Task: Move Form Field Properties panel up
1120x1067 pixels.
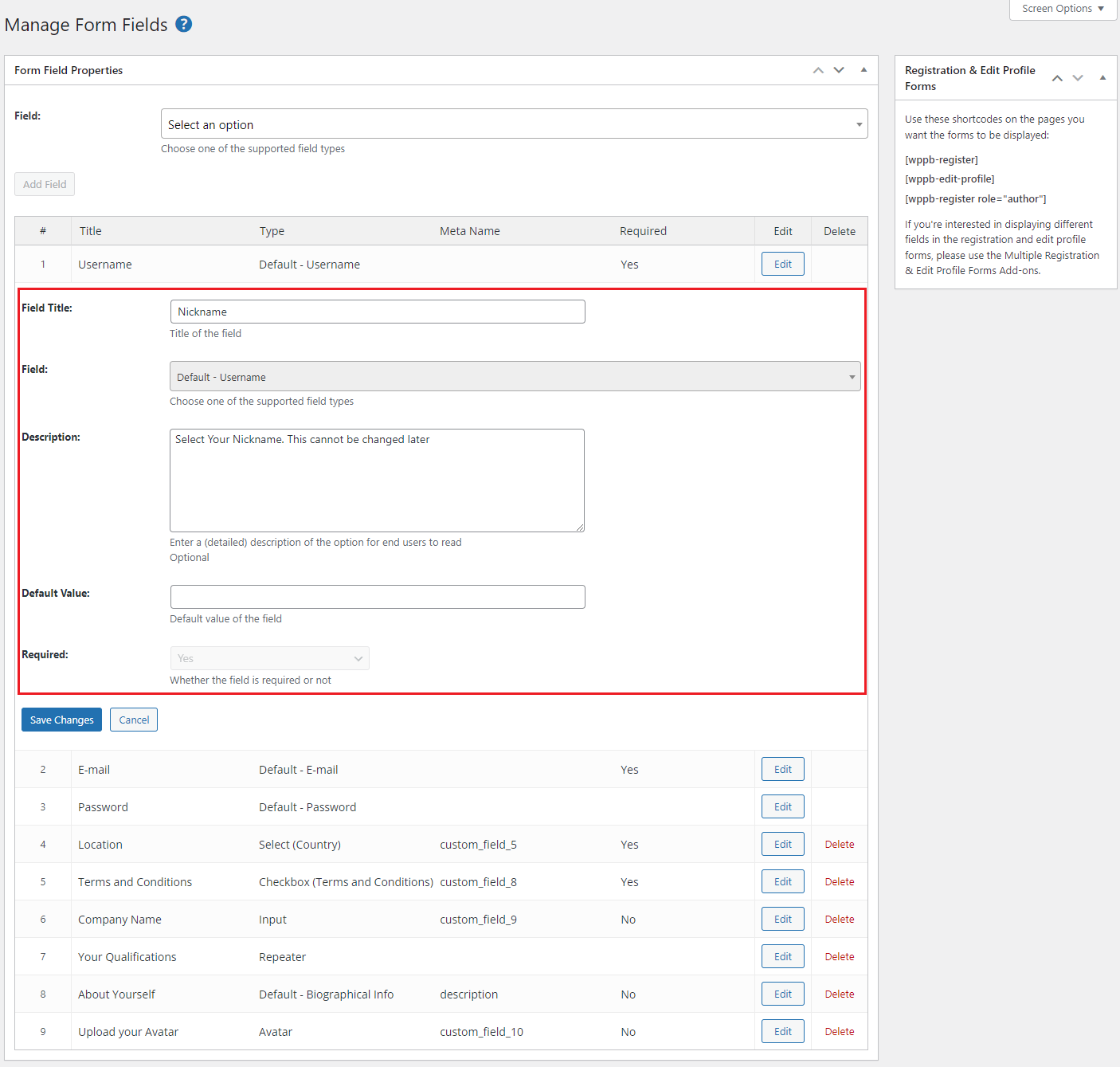Action: [x=818, y=70]
